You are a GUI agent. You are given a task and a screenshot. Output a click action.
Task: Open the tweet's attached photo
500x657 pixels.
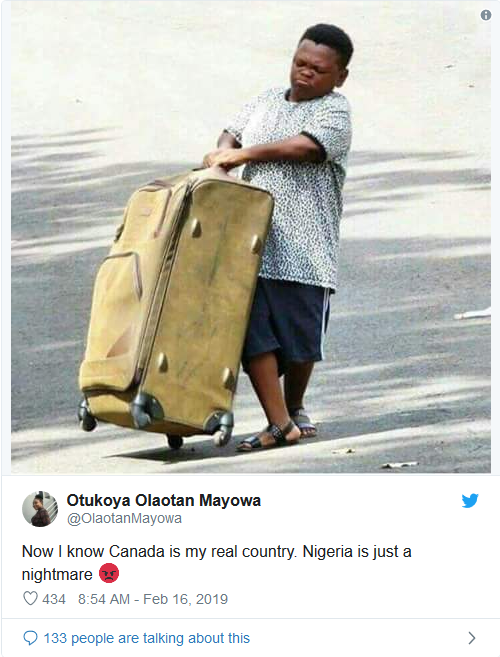coord(251,237)
